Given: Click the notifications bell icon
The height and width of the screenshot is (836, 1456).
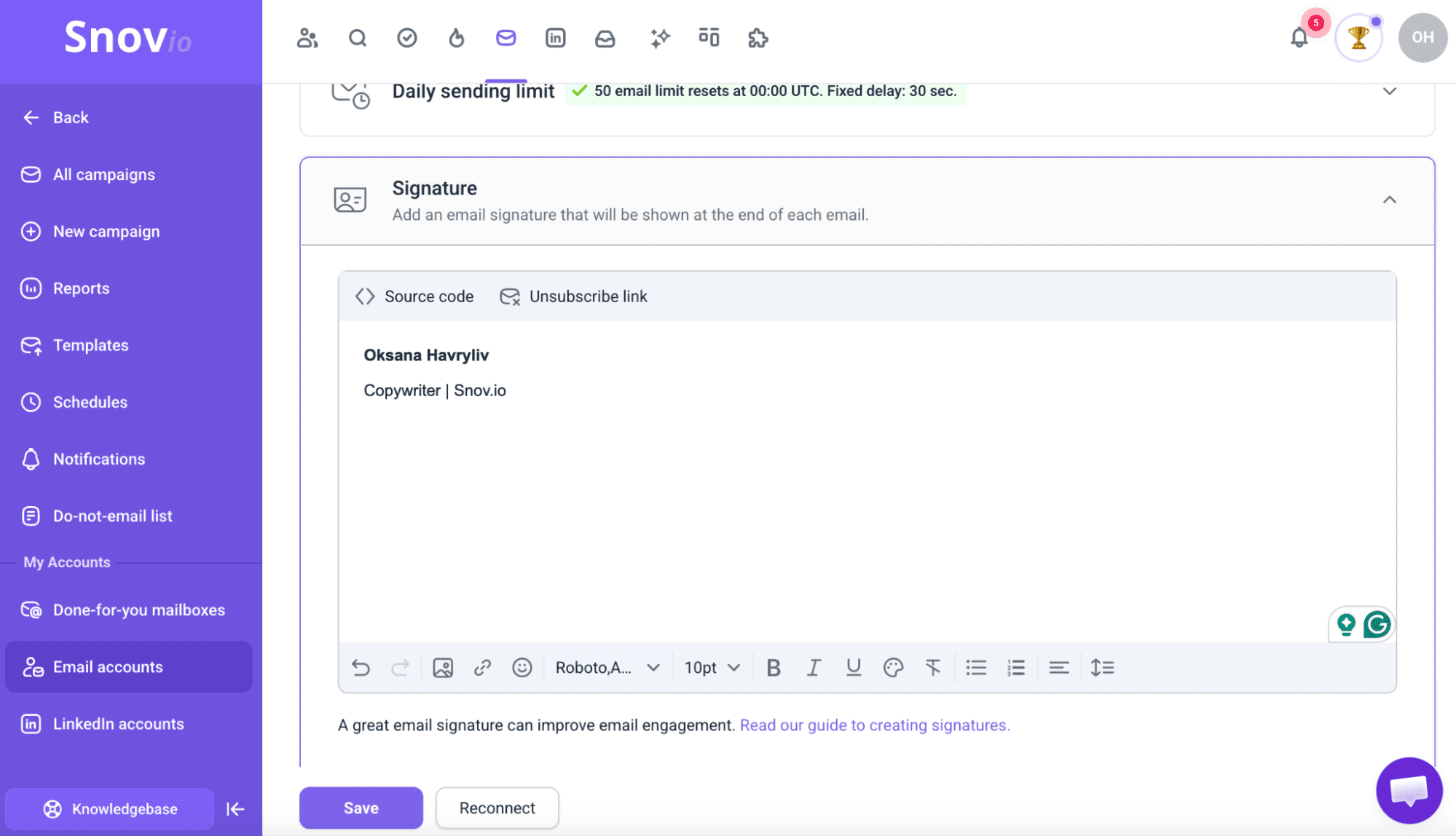Looking at the screenshot, I should [1299, 38].
